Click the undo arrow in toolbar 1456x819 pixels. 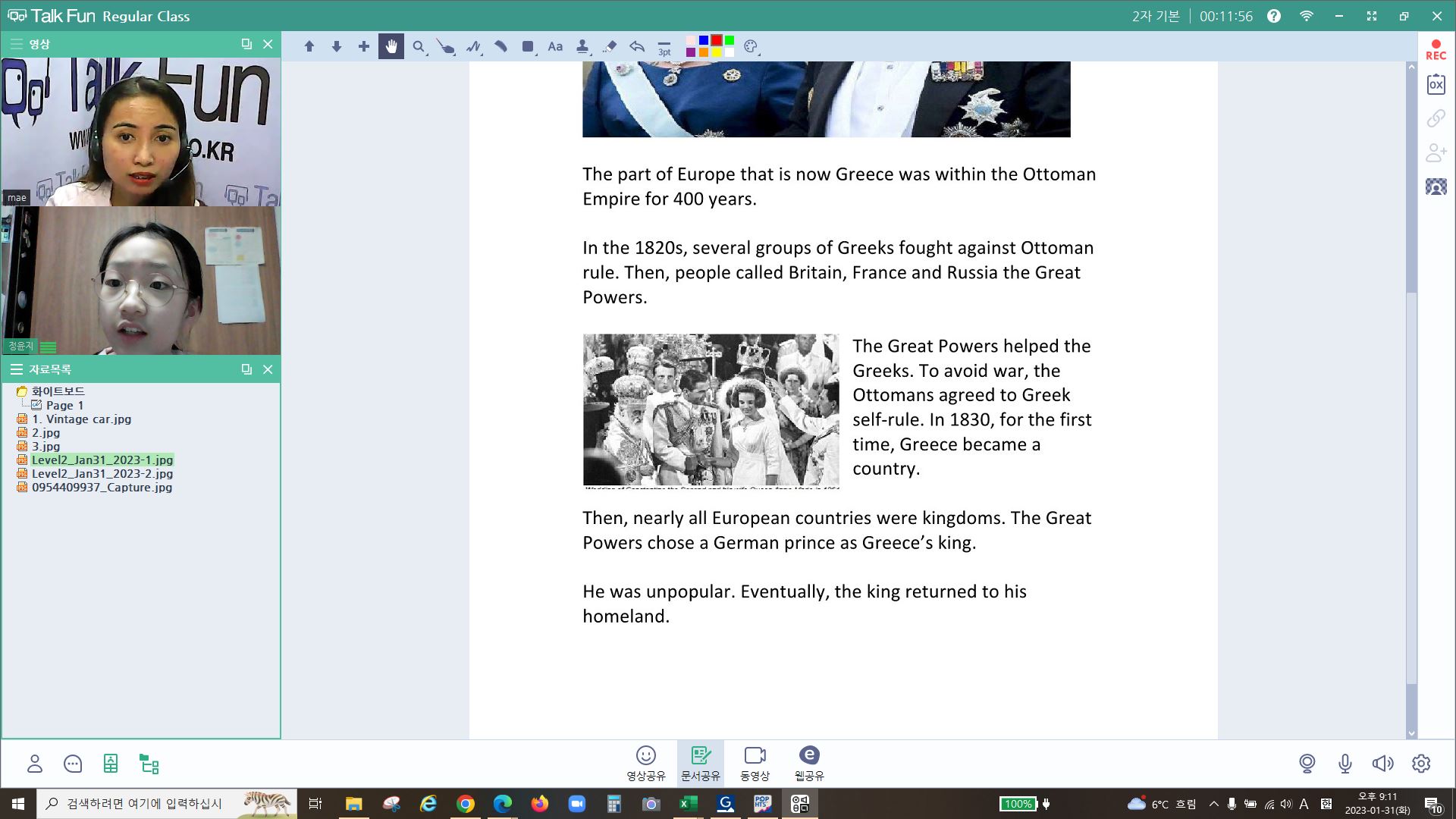pos(637,46)
